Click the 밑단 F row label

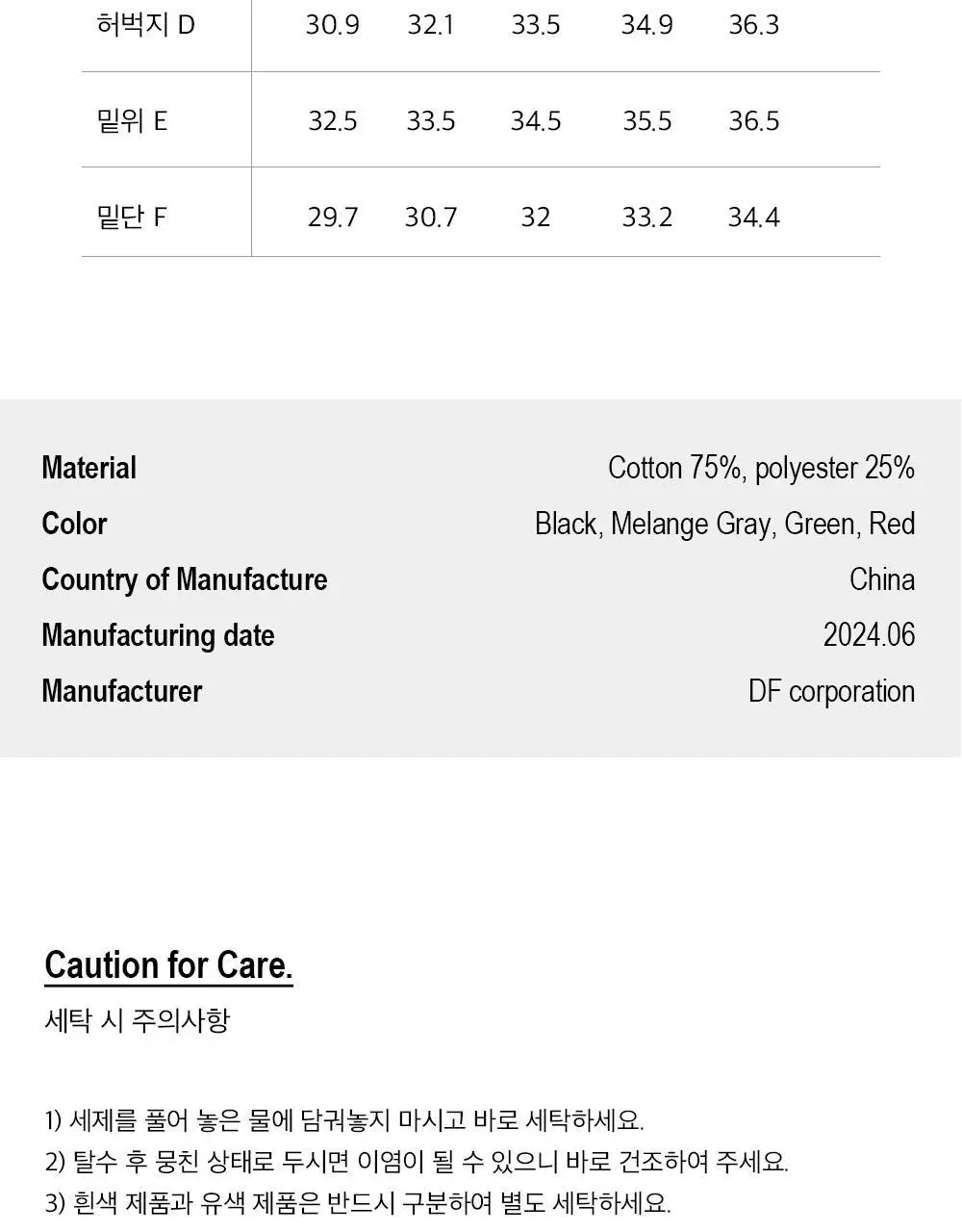(x=132, y=217)
